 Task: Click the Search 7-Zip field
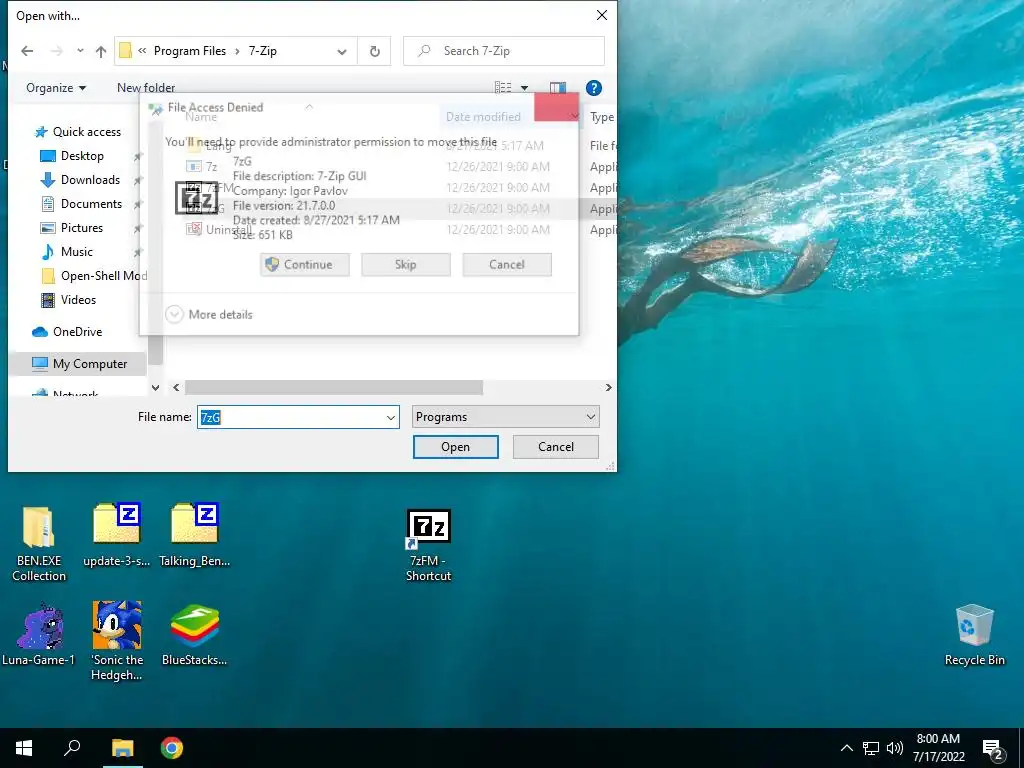[504, 51]
